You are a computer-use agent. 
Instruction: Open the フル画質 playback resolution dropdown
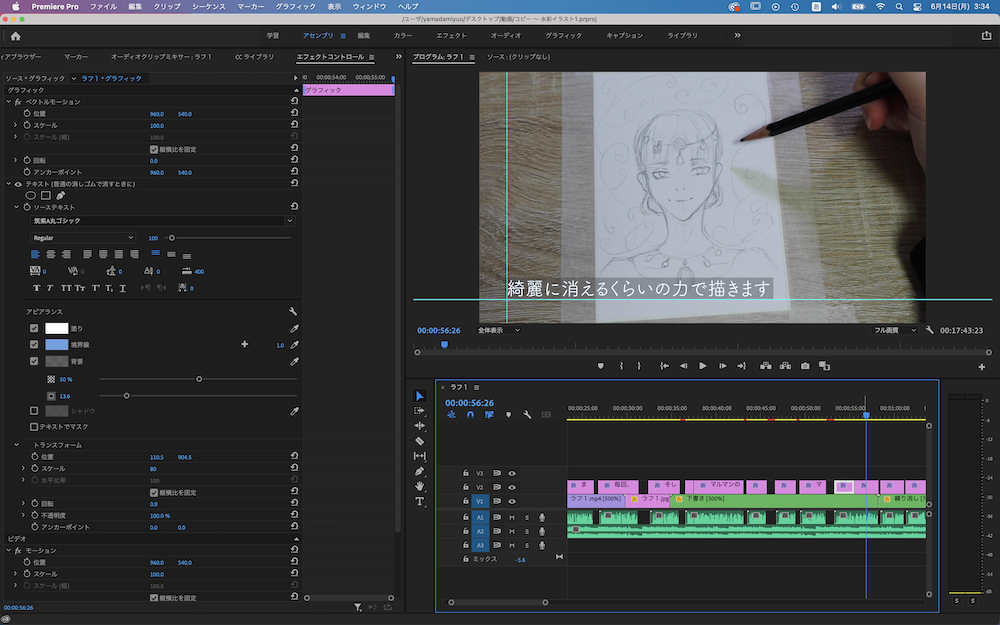pos(894,330)
